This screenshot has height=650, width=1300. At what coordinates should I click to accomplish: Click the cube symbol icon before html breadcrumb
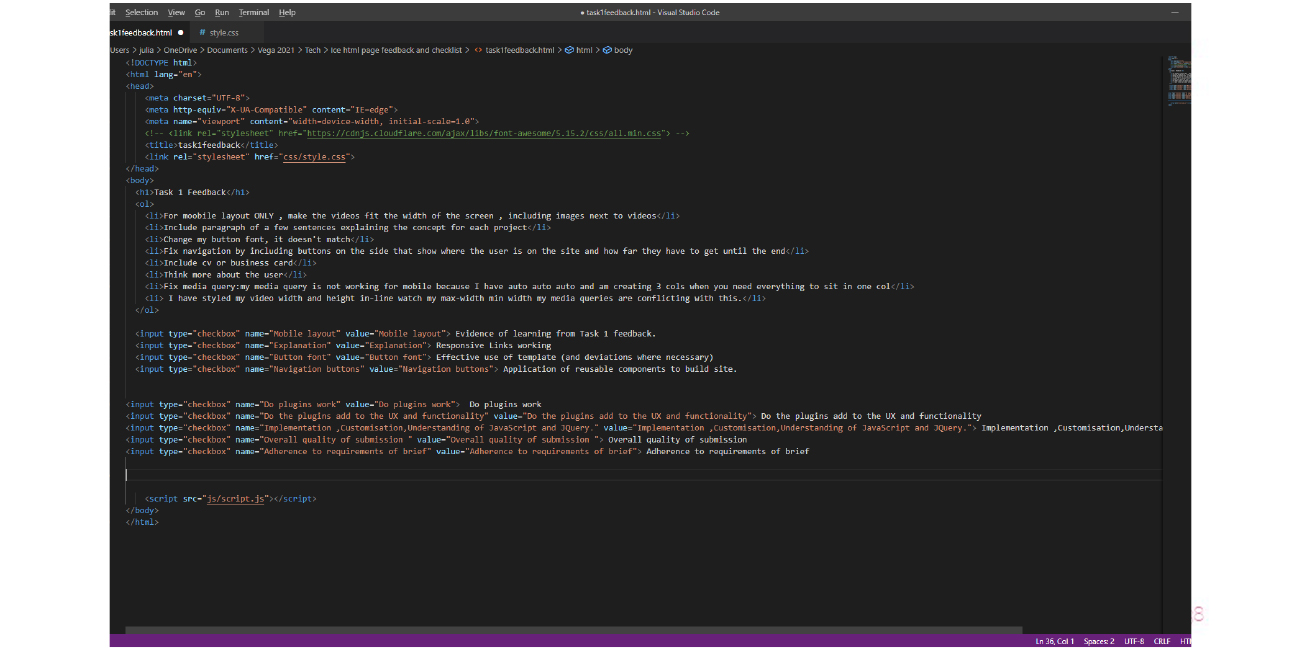(569, 50)
